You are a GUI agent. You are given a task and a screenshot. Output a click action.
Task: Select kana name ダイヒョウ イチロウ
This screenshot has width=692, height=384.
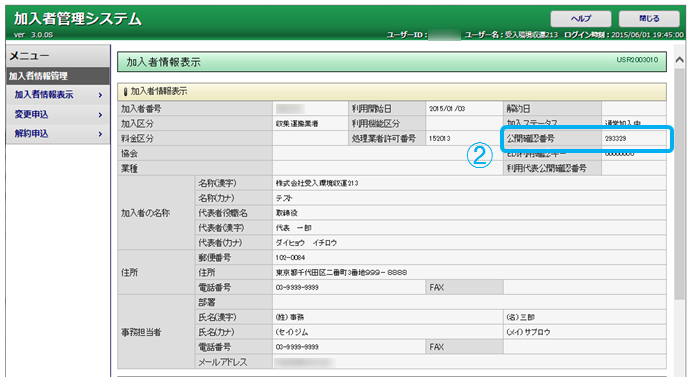click(x=306, y=243)
